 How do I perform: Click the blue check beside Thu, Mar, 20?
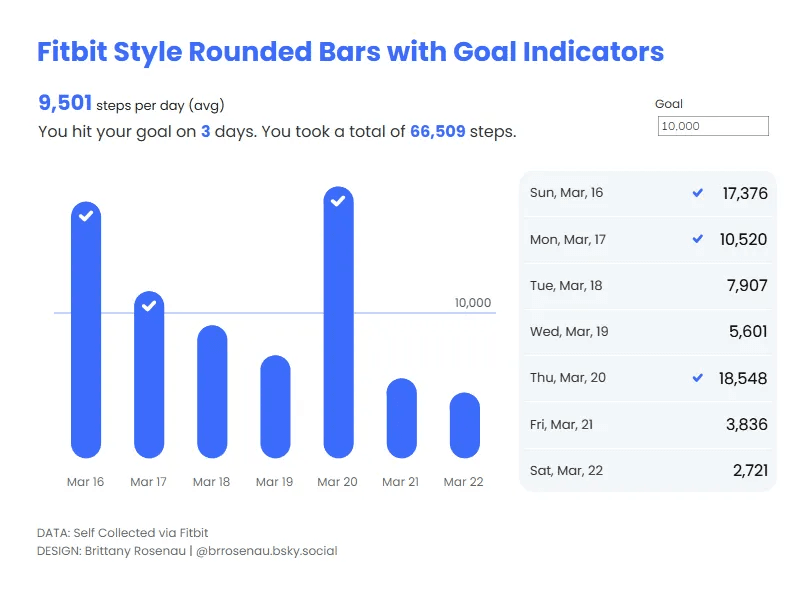(x=698, y=378)
